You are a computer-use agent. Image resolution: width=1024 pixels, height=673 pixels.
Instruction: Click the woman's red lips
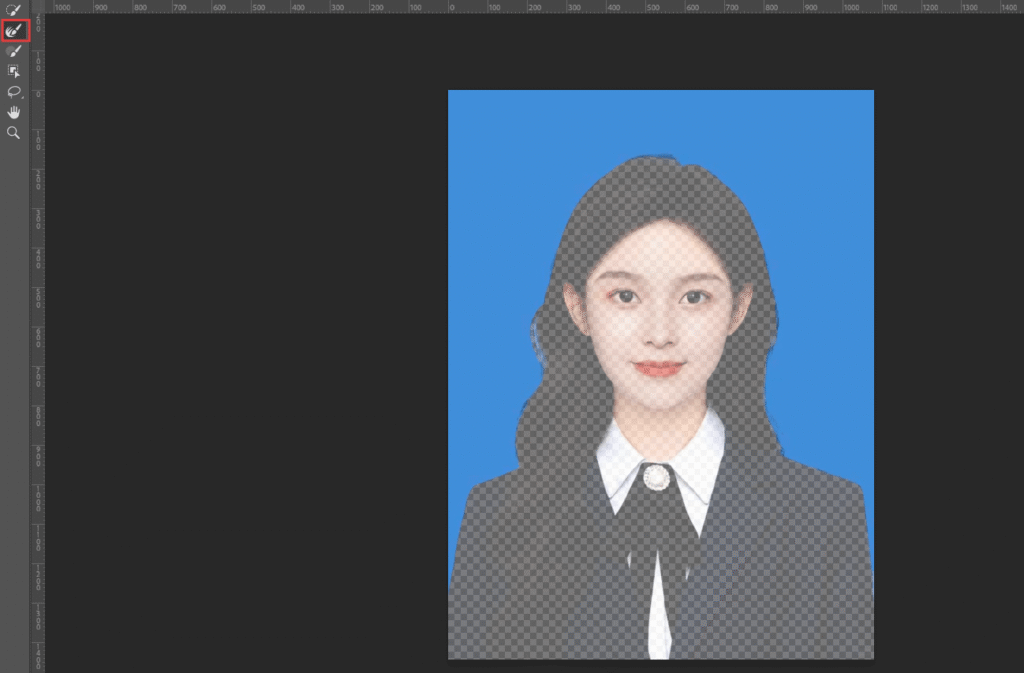point(659,368)
